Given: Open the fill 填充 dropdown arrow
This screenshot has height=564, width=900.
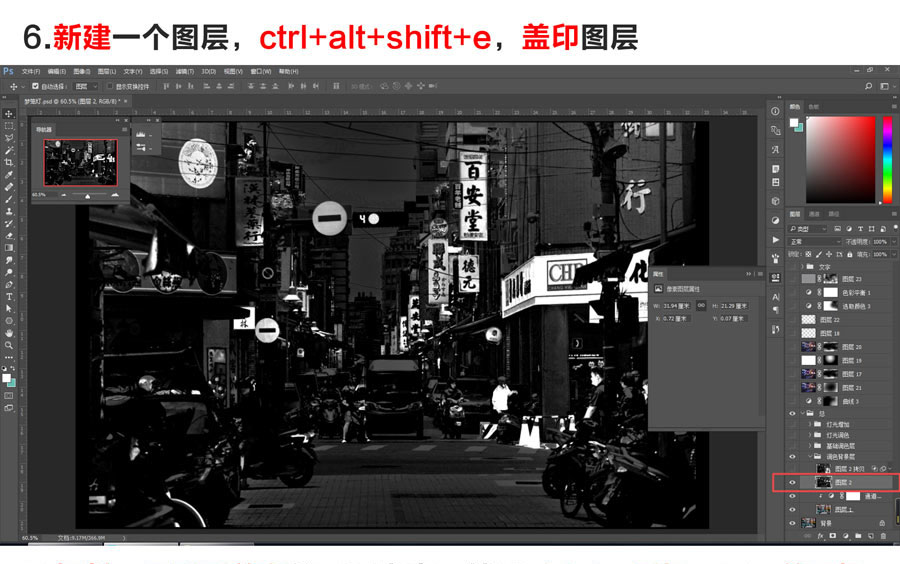Looking at the screenshot, I should pos(893,254).
